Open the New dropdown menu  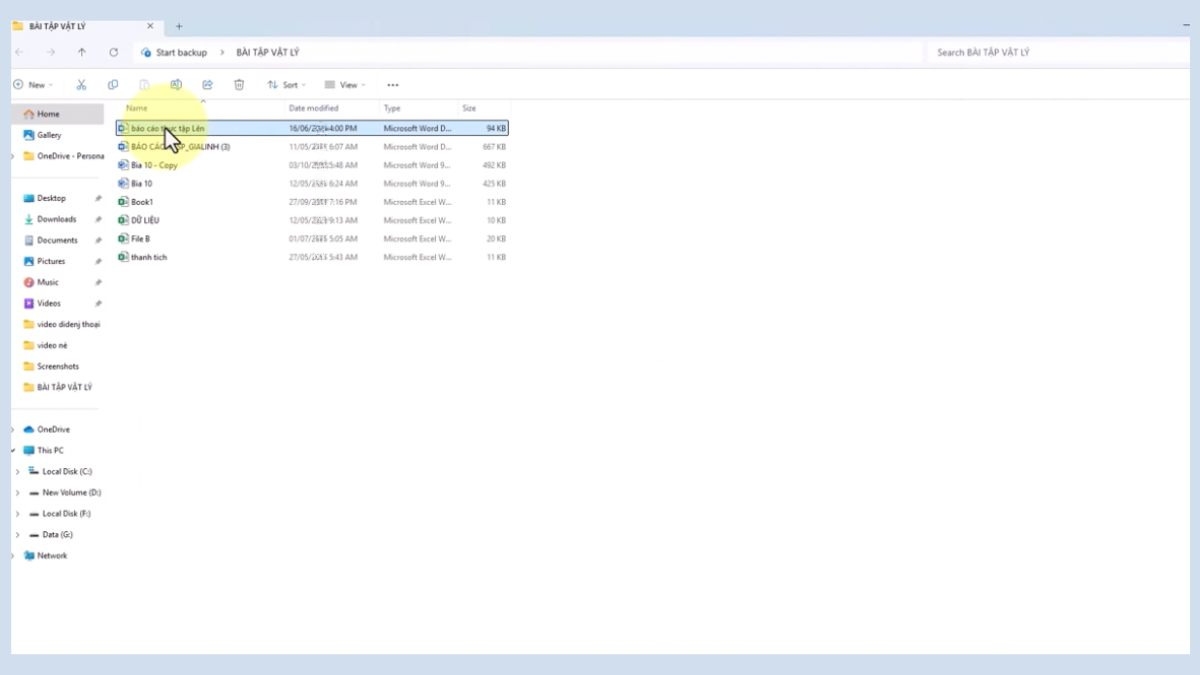33,85
